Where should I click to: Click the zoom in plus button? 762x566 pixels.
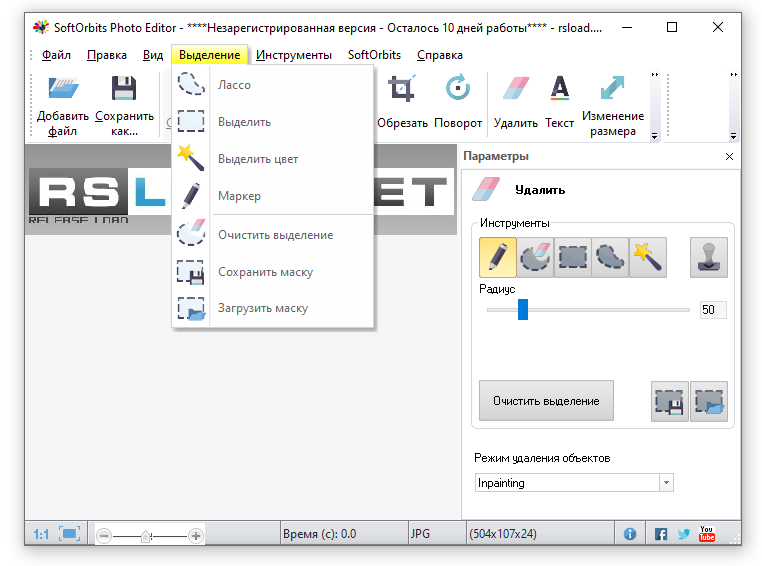click(x=196, y=536)
